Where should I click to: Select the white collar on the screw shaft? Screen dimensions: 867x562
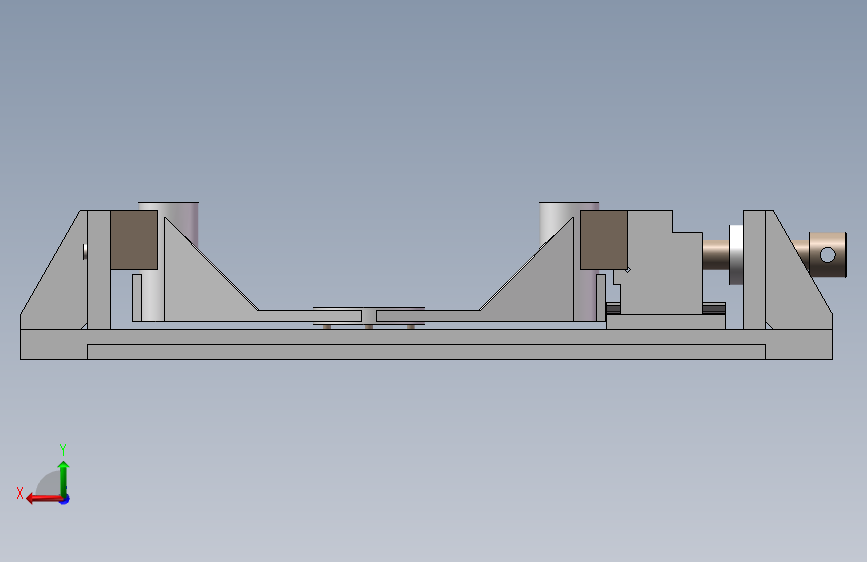point(736,254)
